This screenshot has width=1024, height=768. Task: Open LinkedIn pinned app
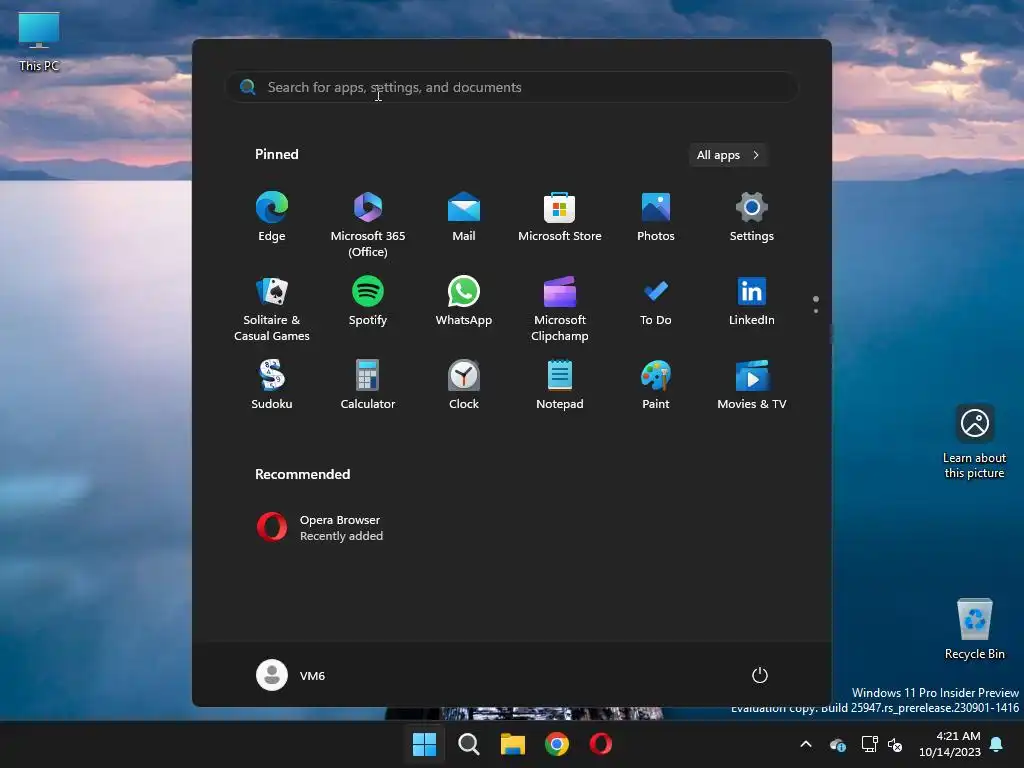(x=752, y=302)
